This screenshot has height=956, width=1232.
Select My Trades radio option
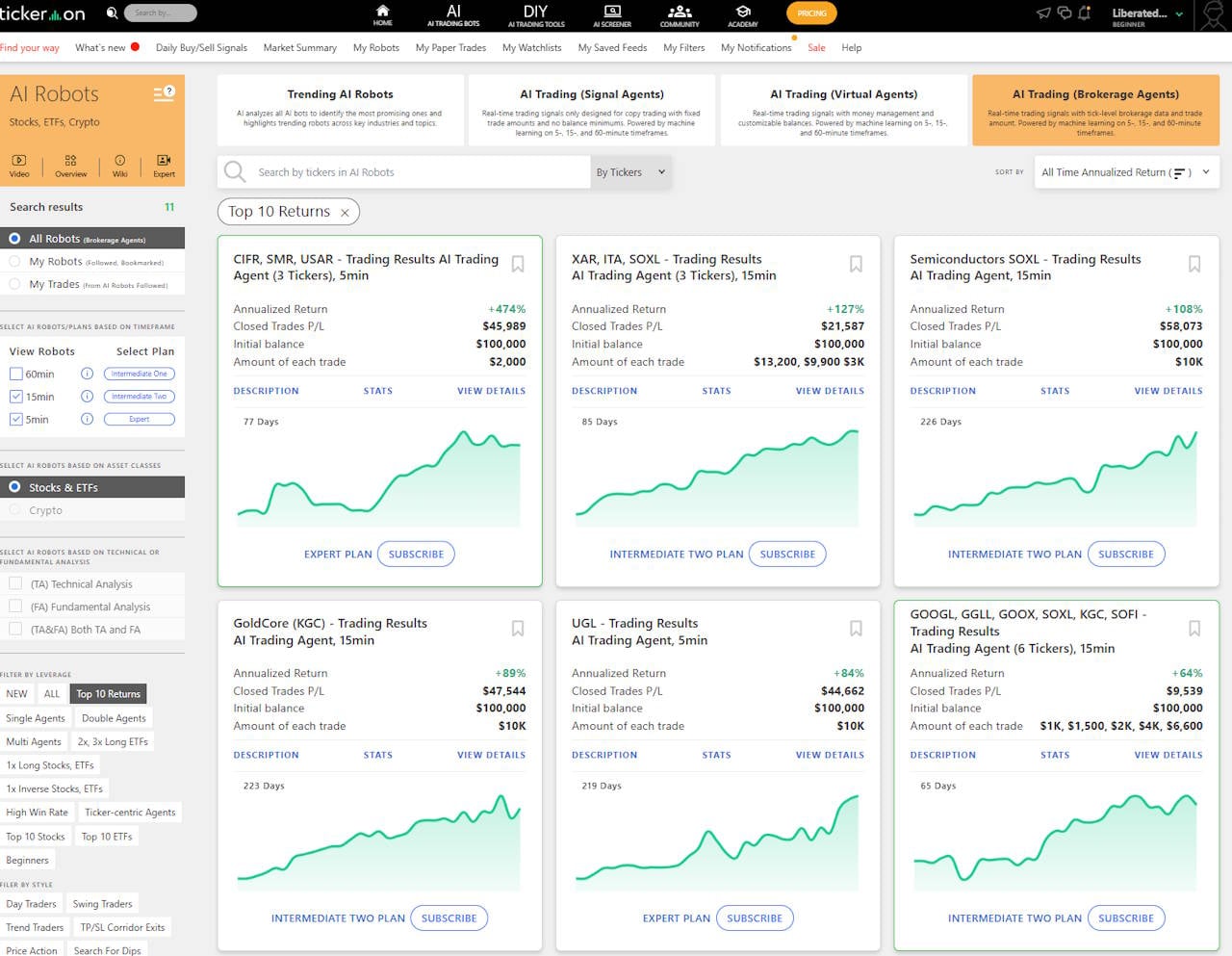14,284
